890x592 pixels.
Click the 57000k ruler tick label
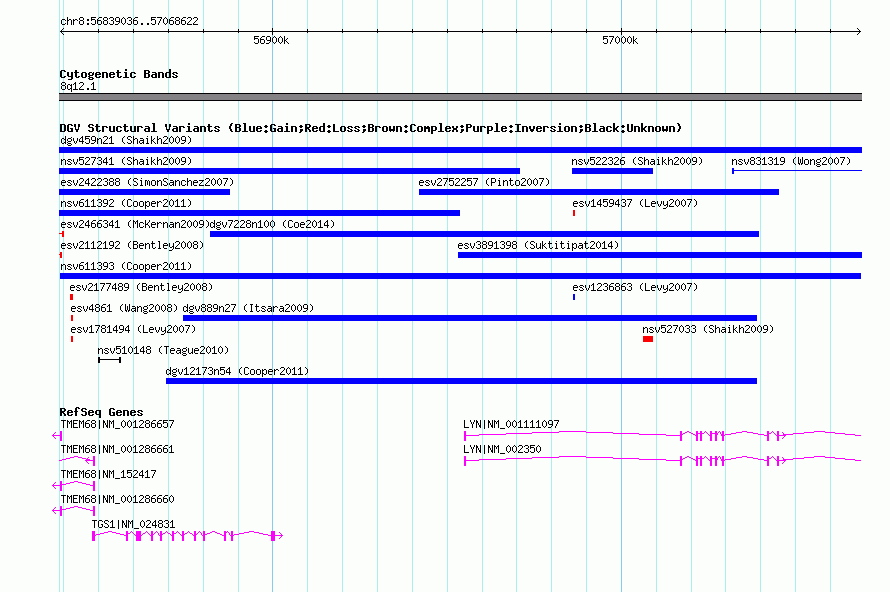pyautogui.click(x=620, y=40)
